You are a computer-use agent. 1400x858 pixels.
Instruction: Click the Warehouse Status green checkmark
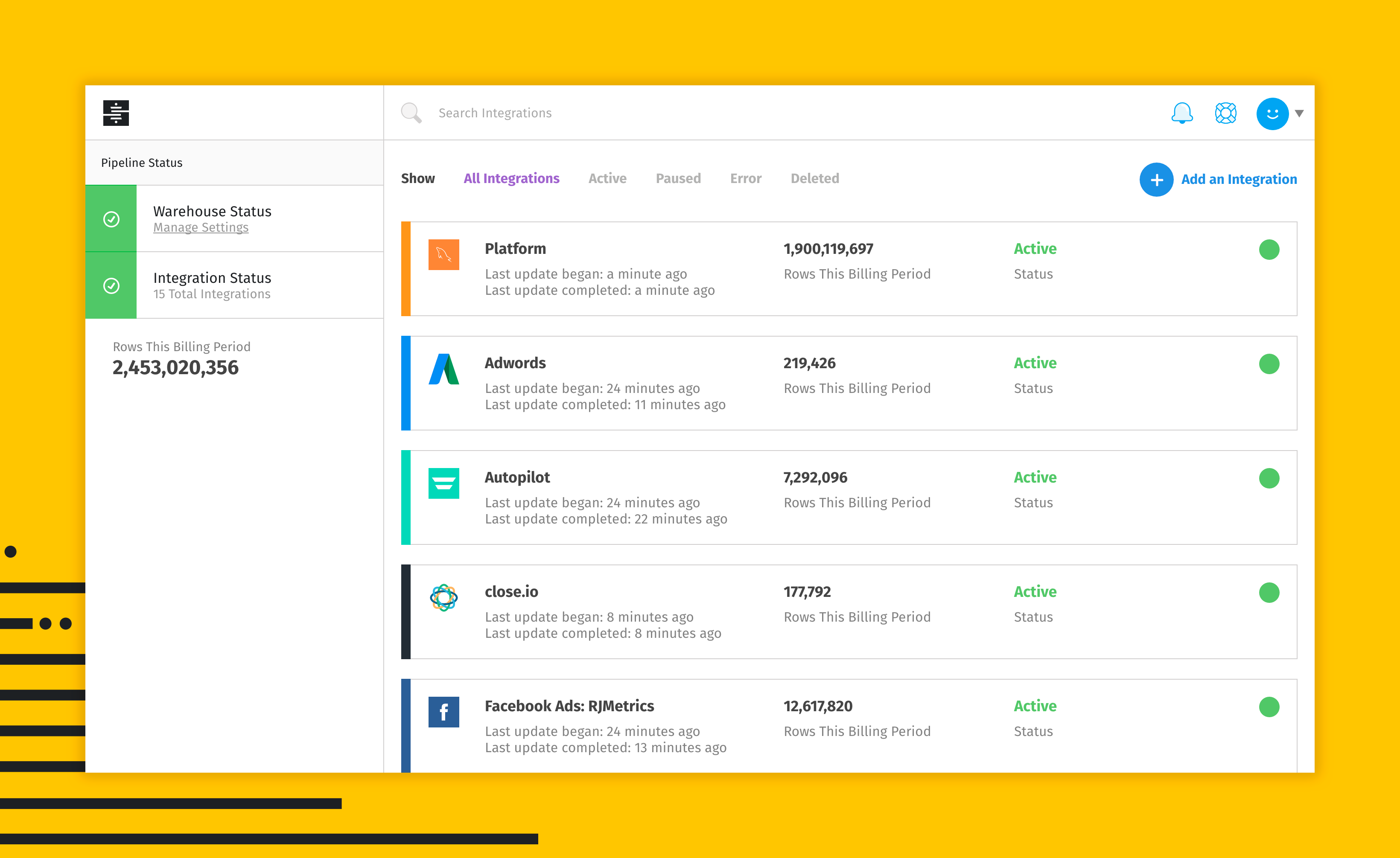pyautogui.click(x=111, y=219)
